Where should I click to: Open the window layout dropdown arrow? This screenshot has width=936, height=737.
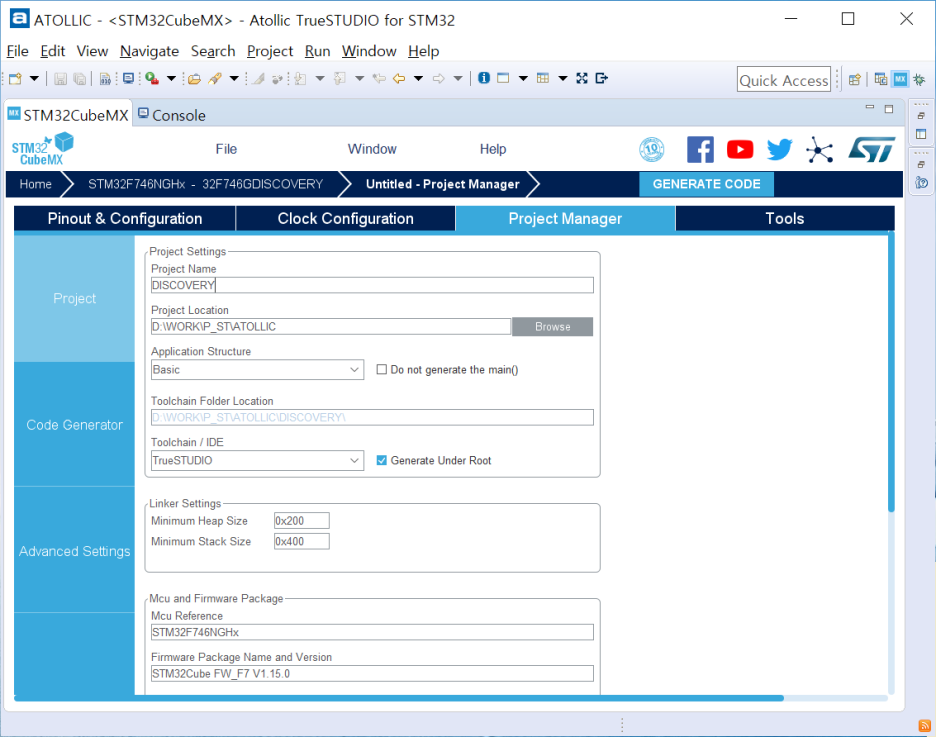click(523, 78)
